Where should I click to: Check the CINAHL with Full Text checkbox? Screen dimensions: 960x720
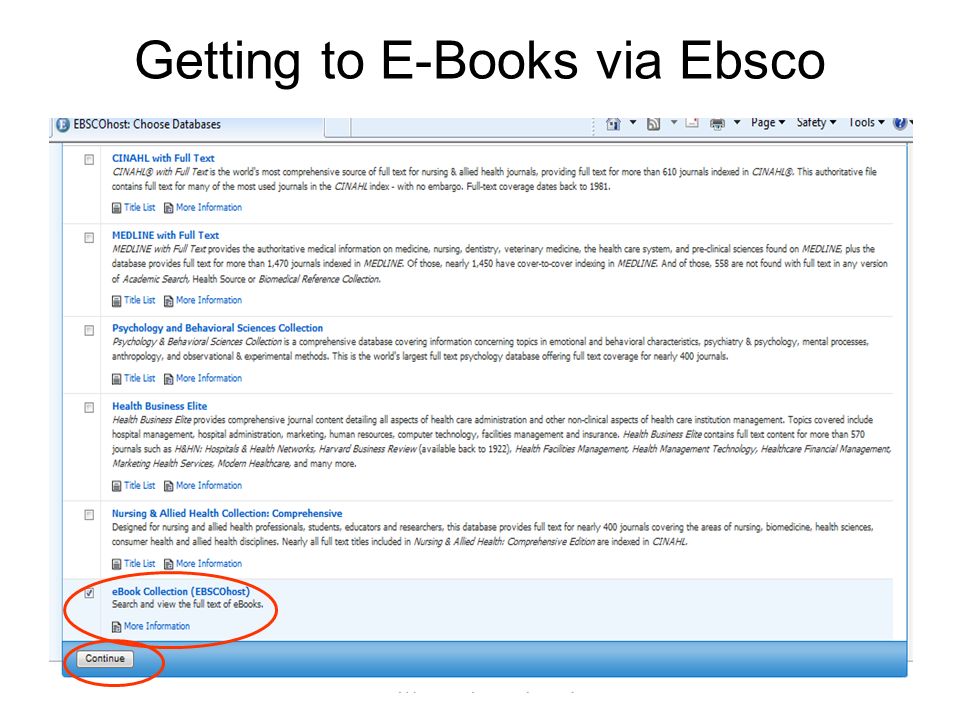pos(89,160)
